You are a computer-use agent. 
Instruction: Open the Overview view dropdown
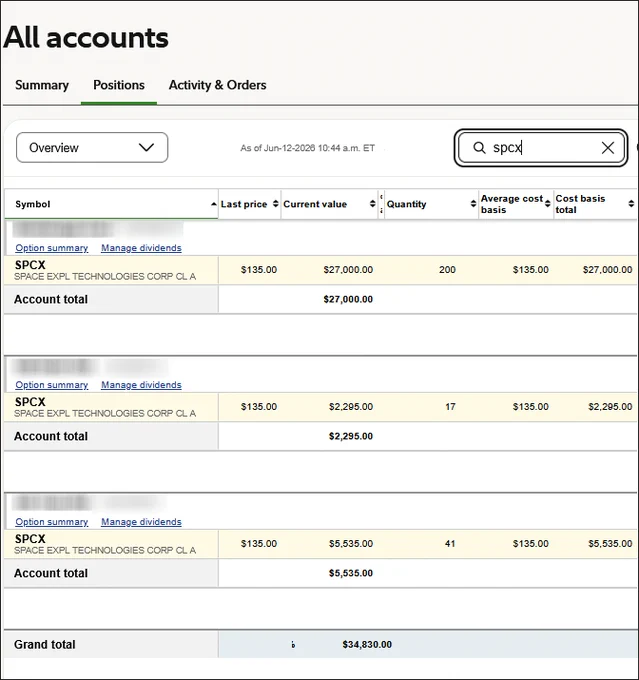(92, 147)
